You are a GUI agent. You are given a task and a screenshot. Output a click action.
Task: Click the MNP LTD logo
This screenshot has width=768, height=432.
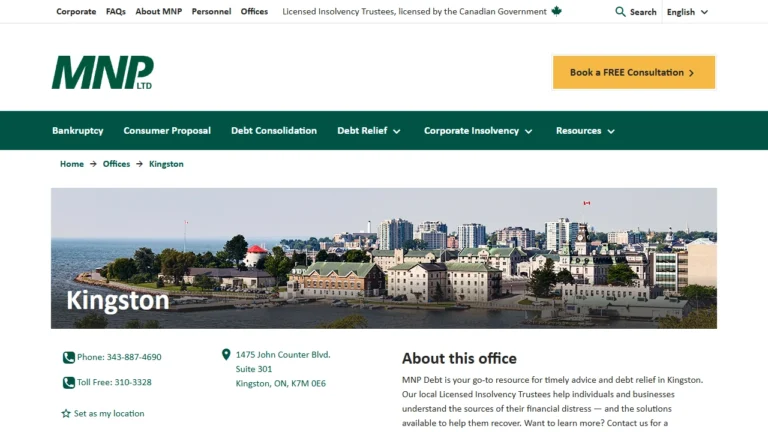click(x=102, y=72)
